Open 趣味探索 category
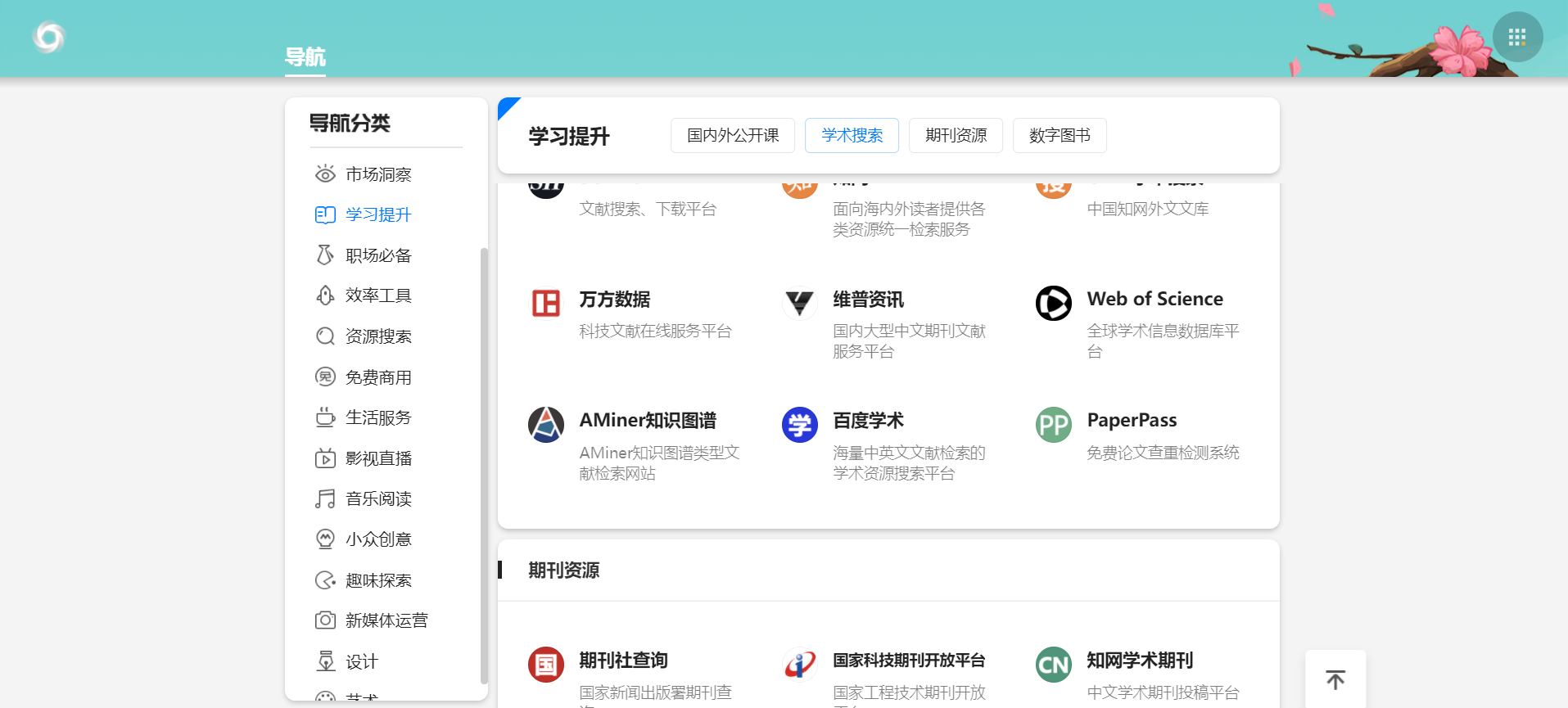This screenshot has height=708, width=1568. (378, 580)
